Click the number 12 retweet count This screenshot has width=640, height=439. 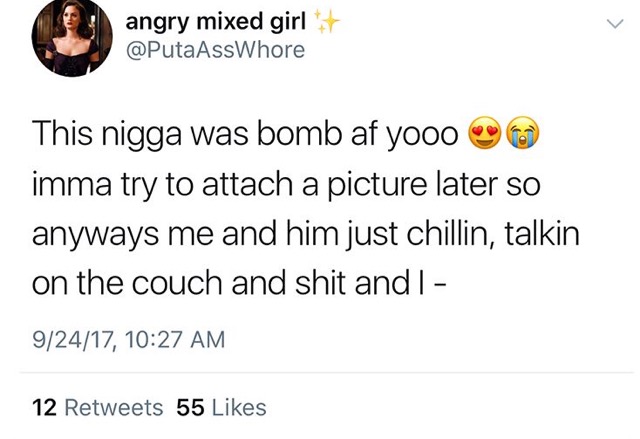click(x=44, y=407)
